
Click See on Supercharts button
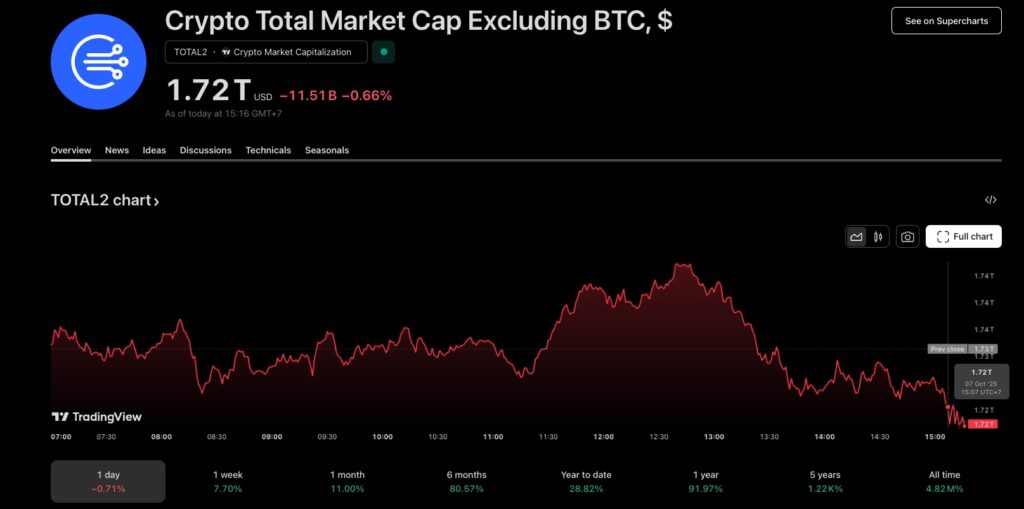pos(945,21)
